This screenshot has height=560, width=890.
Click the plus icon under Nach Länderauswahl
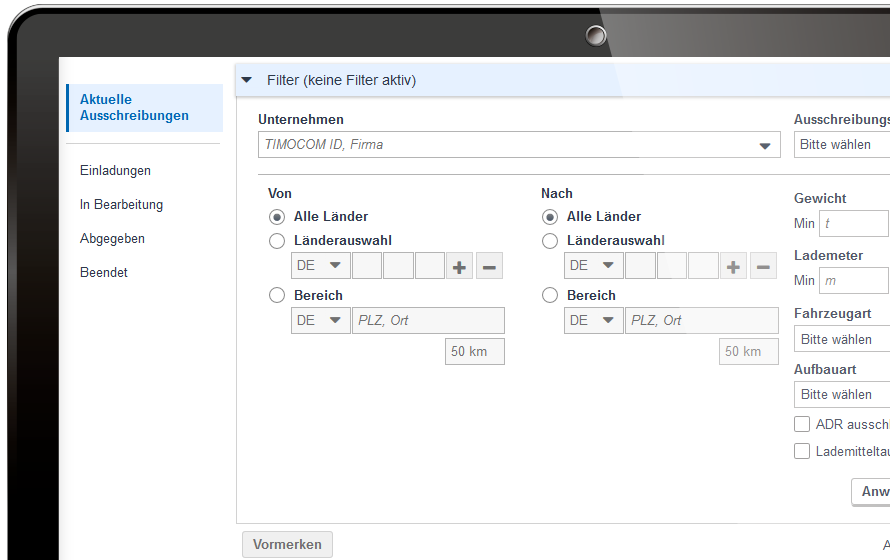(x=734, y=266)
